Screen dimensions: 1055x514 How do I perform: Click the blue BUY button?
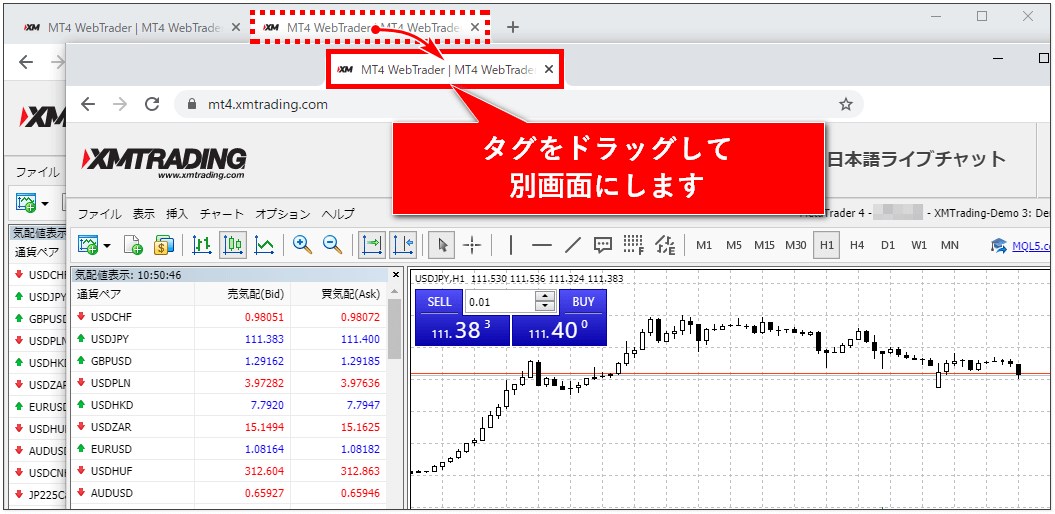point(583,302)
